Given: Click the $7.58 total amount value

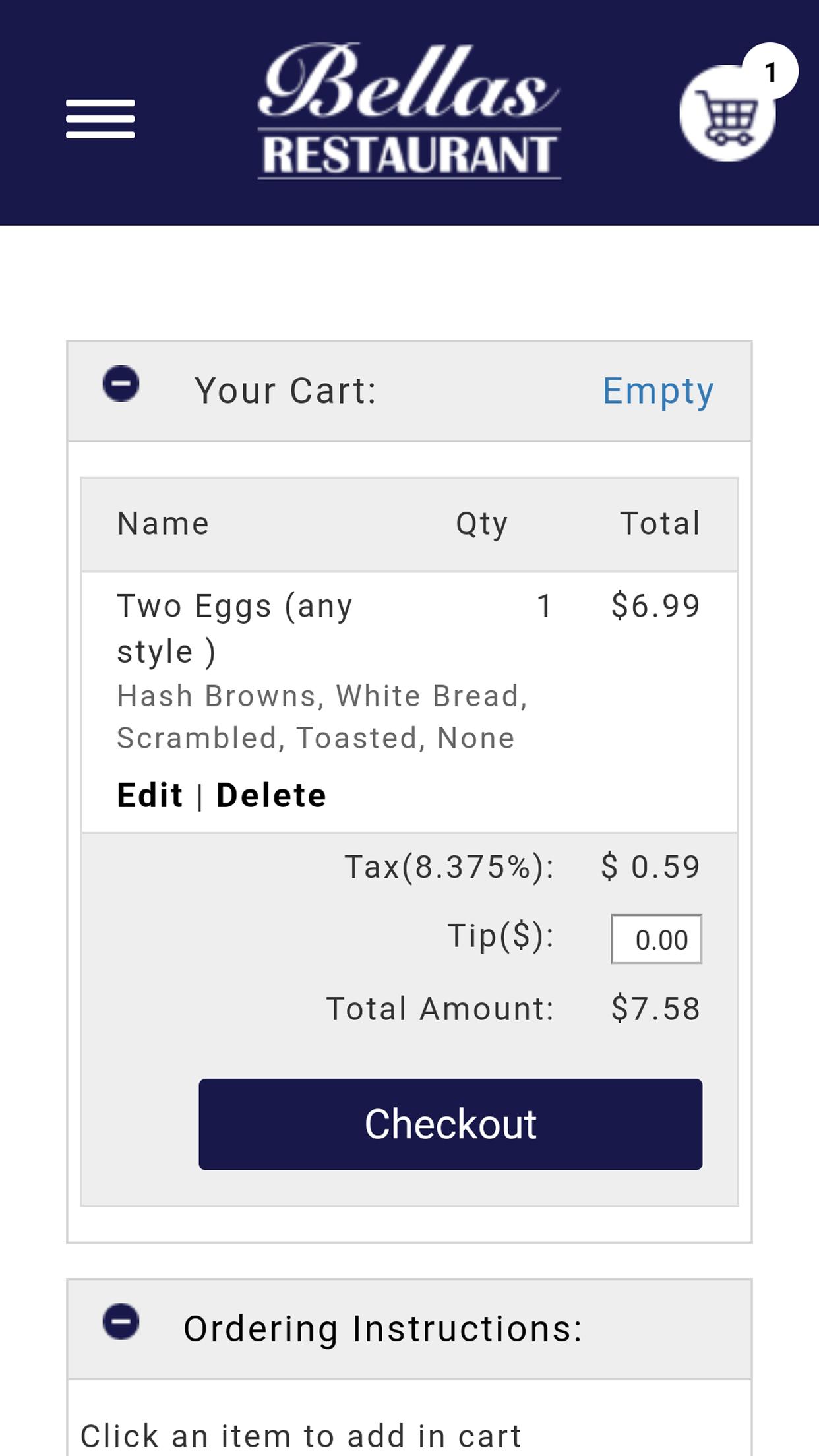Looking at the screenshot, I should tap(655, 1009).
